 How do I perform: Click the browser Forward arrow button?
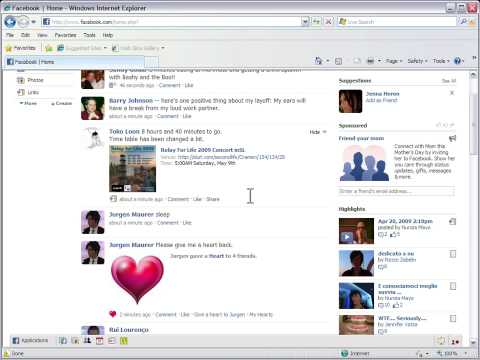24,22
